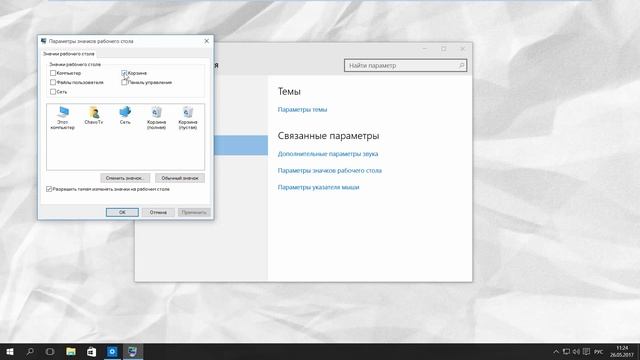This screenshot has height=360, width=640.
Task: Open network status tray icon
Action: click(566, 351)
